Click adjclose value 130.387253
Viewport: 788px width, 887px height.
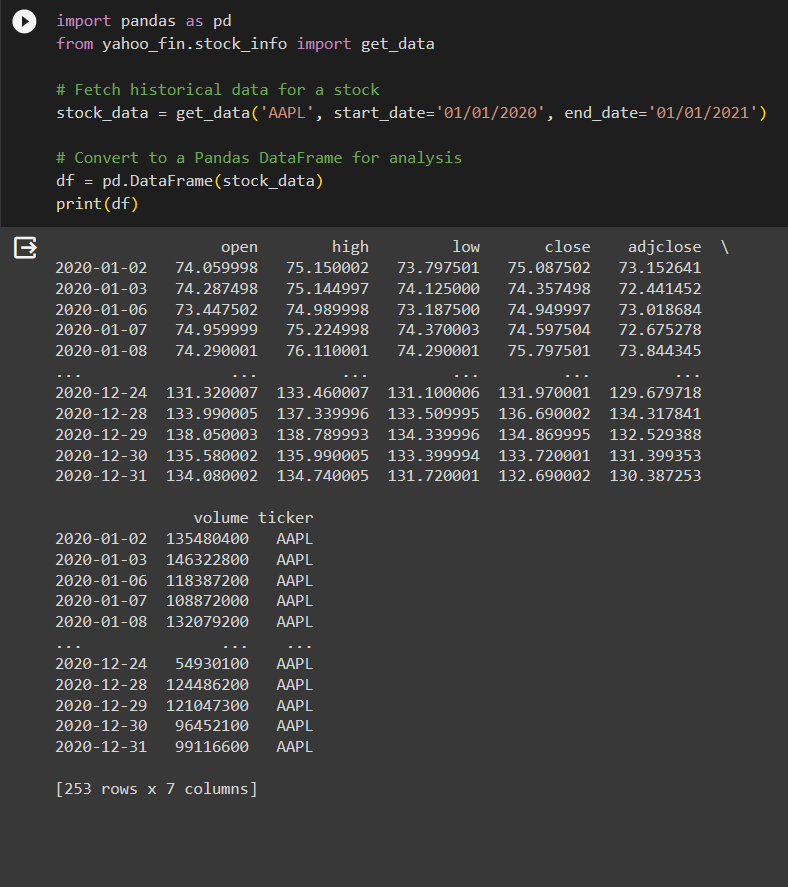click(x=655, y=476)
